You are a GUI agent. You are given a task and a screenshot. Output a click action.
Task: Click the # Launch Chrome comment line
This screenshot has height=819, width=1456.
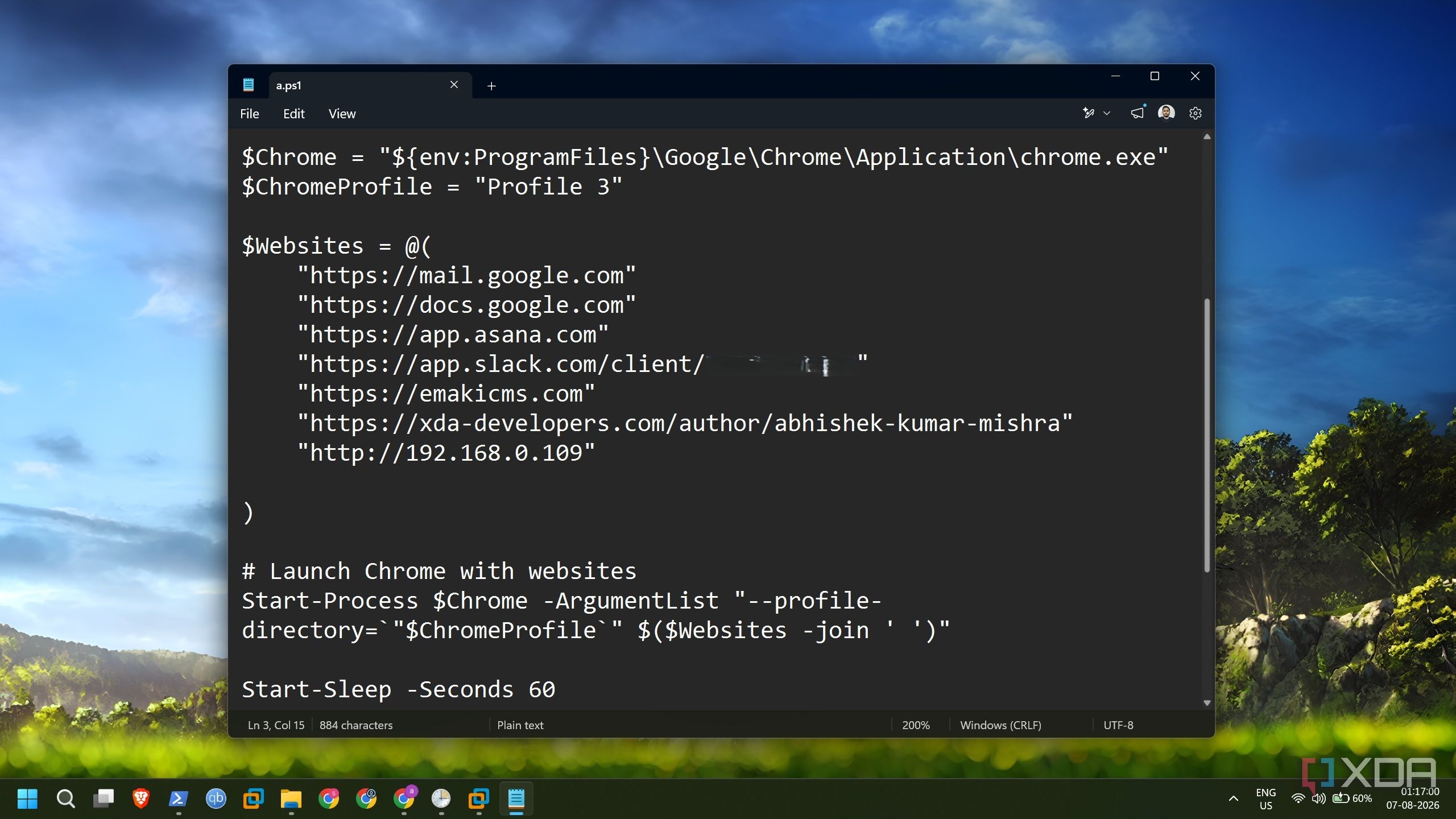[x=439, y=572]
